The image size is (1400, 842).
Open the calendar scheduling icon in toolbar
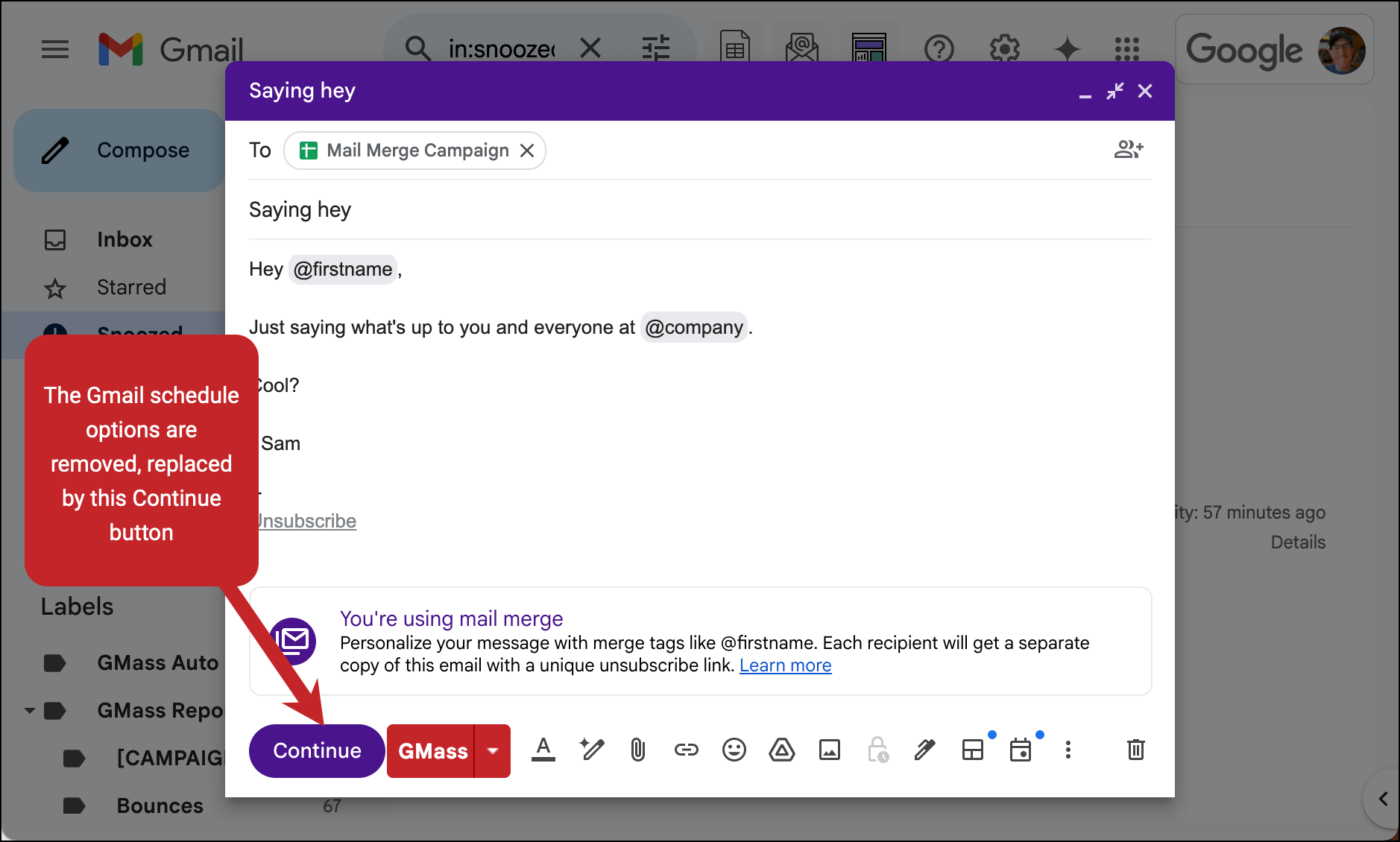(1021, 750)
